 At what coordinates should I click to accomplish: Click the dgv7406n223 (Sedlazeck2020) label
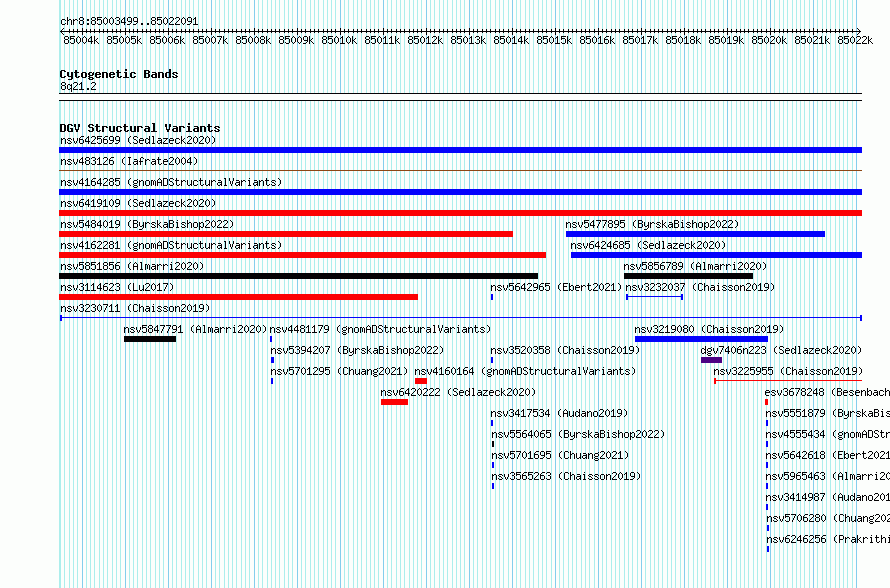point(781,350)
